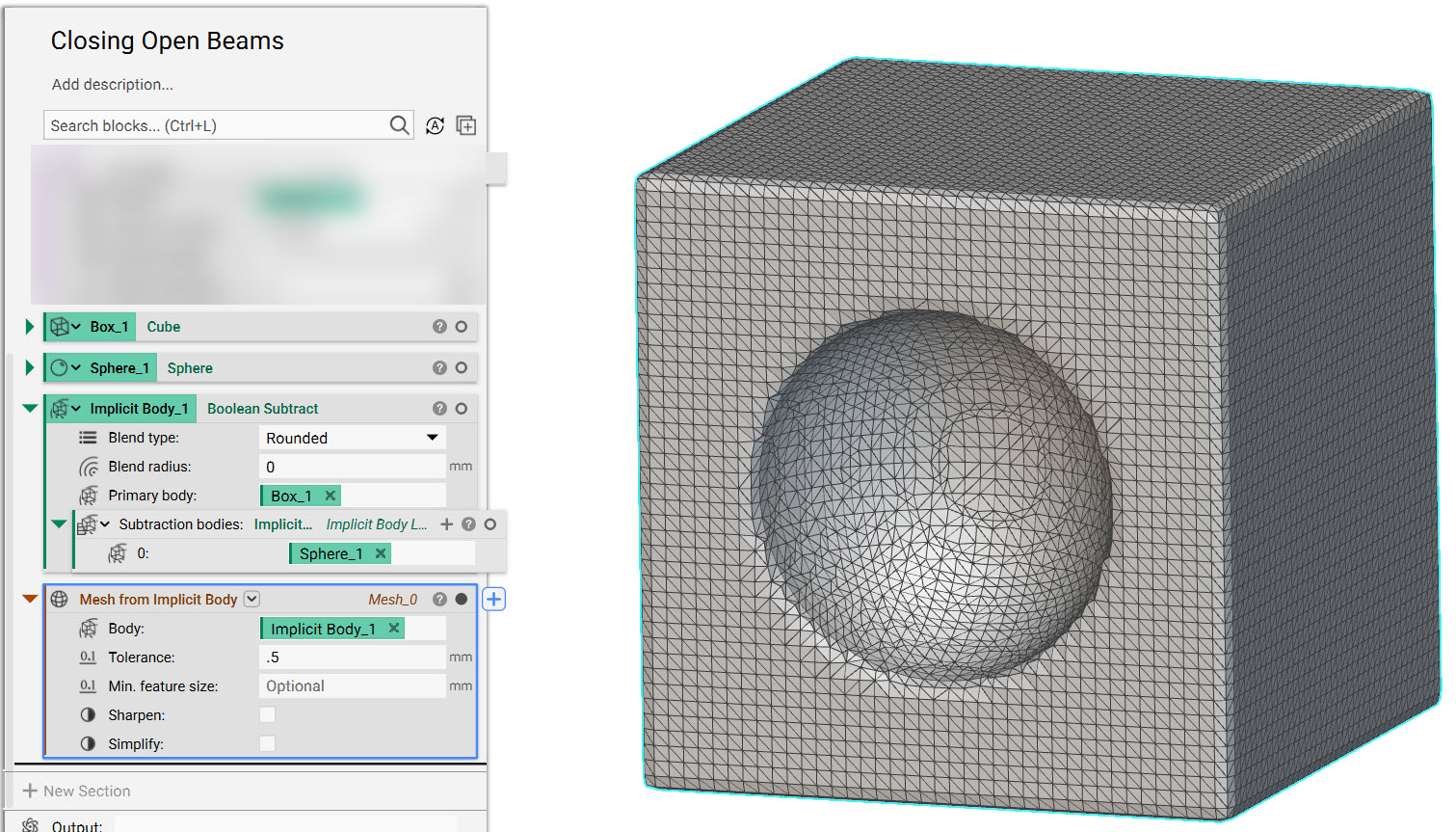This screenshot has width=1456, height=832.
Task: Collapse the Mesh from Implicit Body block
Action: pos(30,600)
